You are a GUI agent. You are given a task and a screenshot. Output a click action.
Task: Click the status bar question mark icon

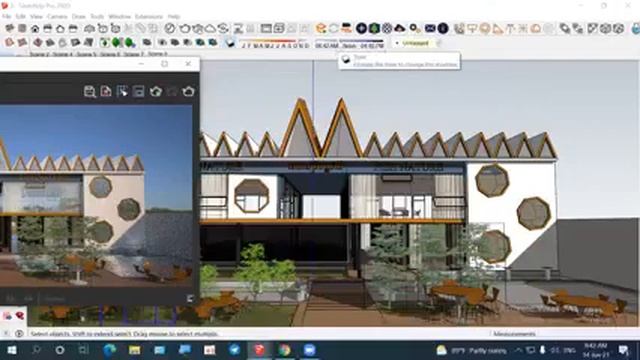pyautogui.click(x=19, y=334)
